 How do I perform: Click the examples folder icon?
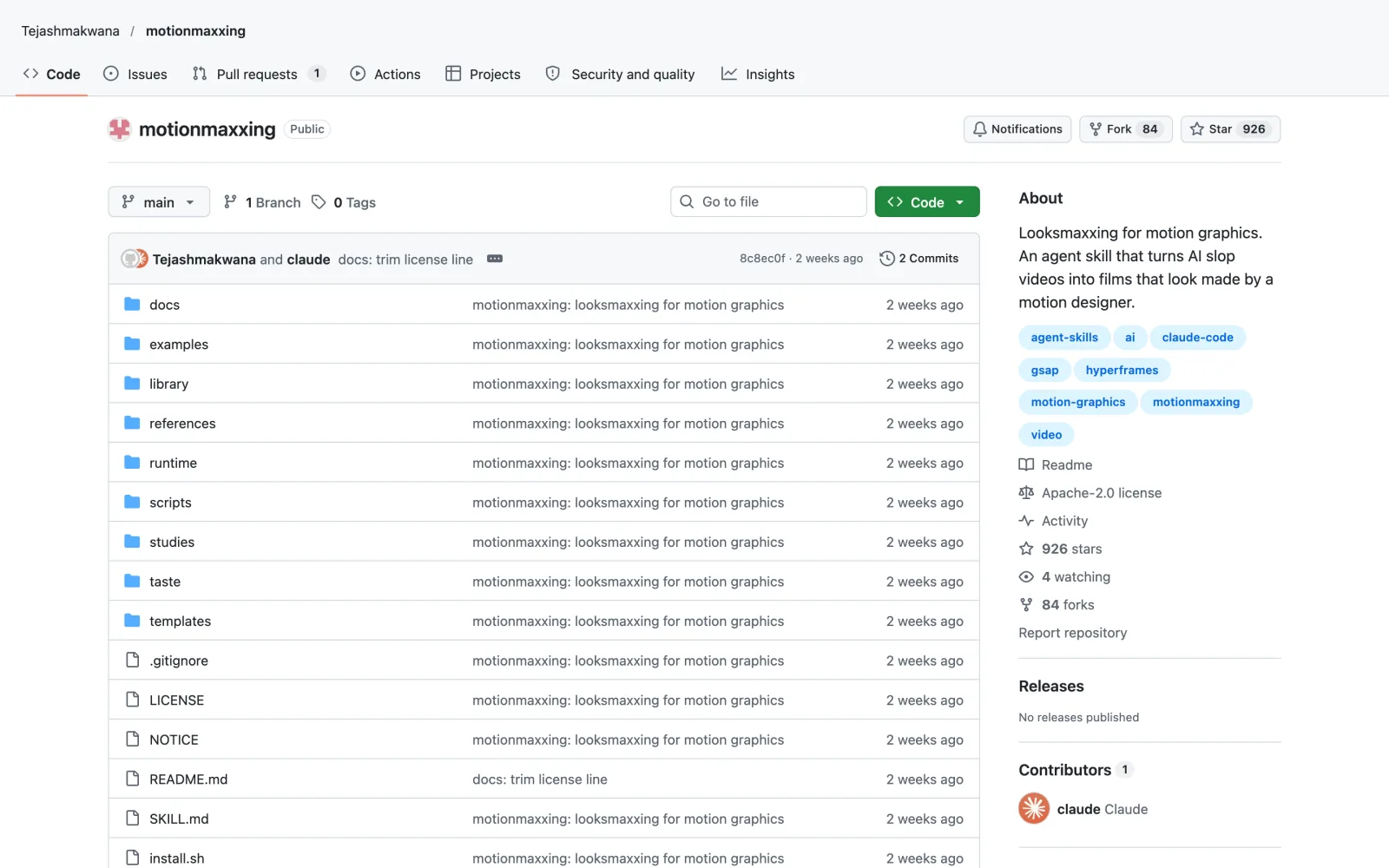point(132,344)
